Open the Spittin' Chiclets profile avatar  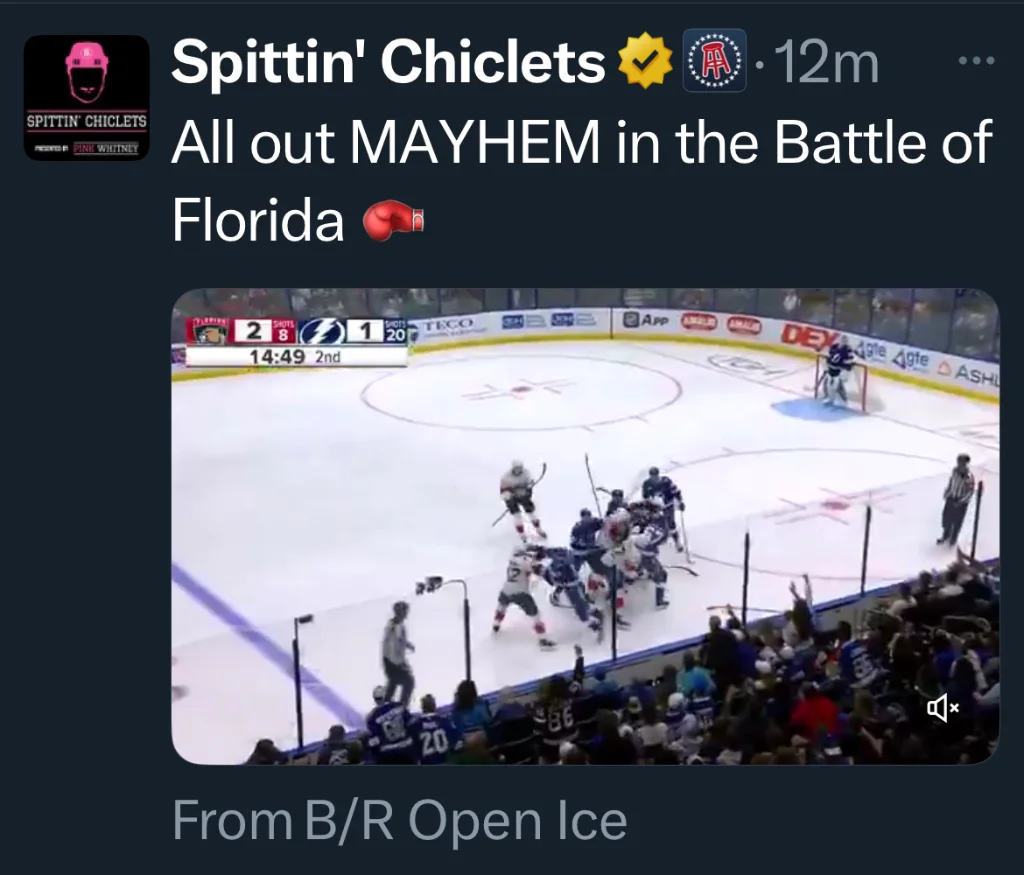(x=86, y=98)
